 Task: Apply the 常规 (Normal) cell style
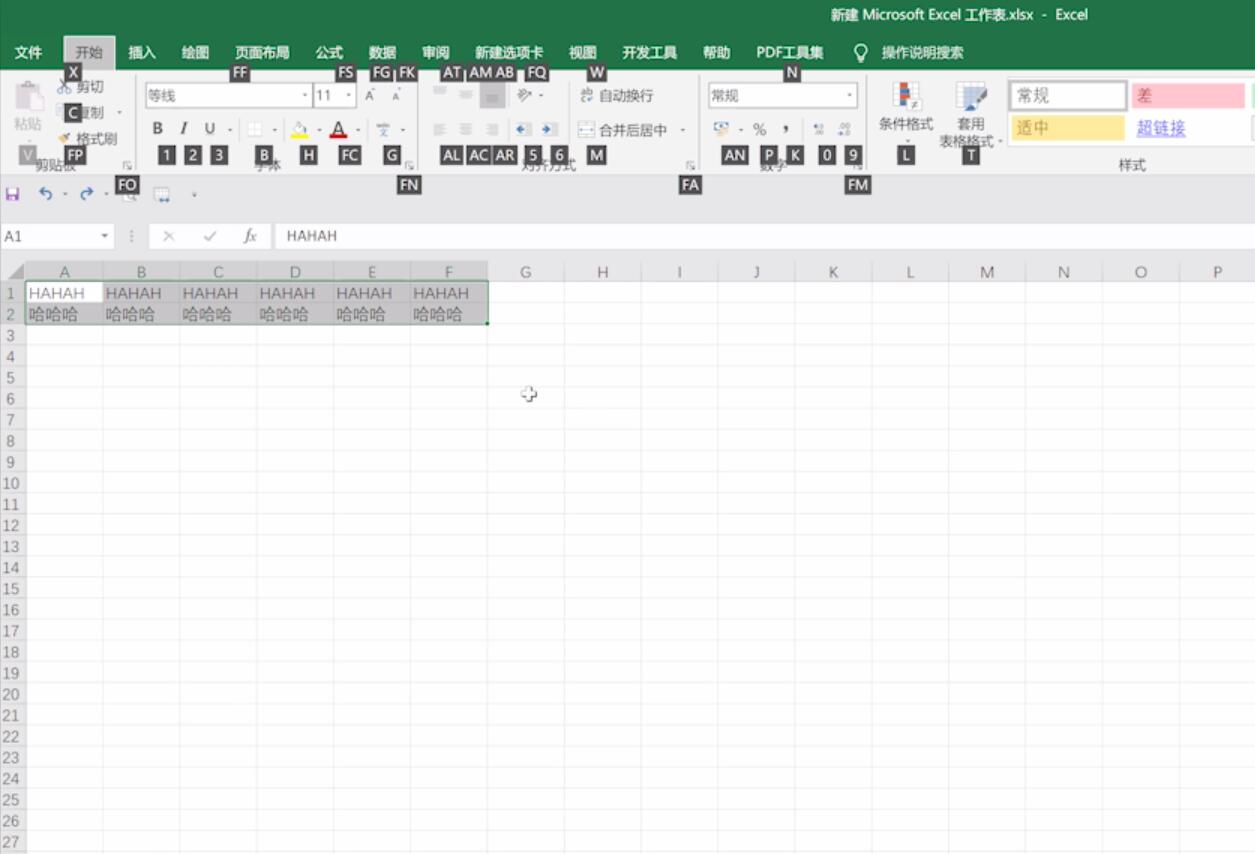click(x=1068, y=96)
